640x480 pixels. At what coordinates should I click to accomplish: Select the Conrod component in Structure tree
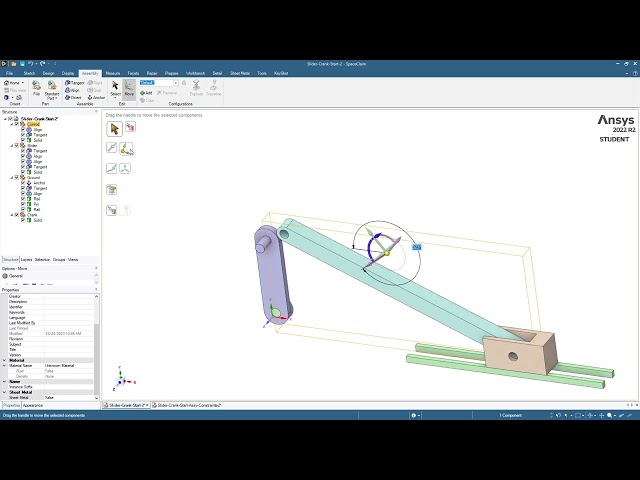coord(33,124)
